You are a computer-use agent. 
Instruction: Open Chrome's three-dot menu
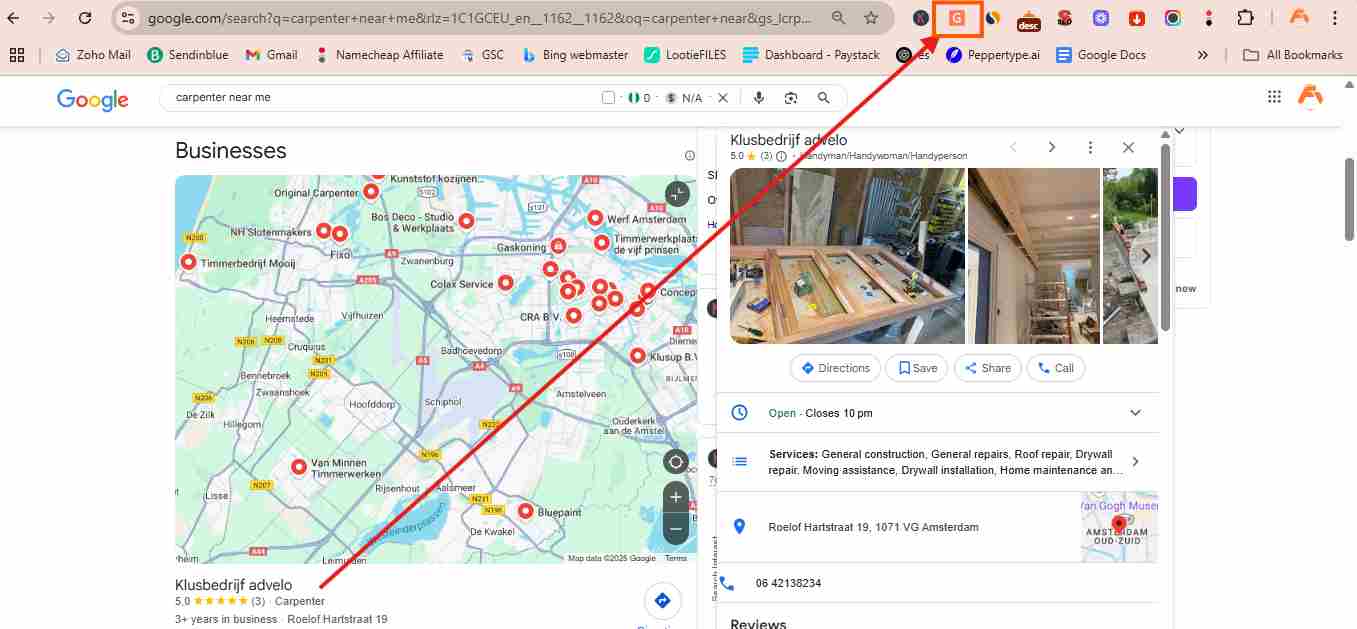pos(1336,18)
